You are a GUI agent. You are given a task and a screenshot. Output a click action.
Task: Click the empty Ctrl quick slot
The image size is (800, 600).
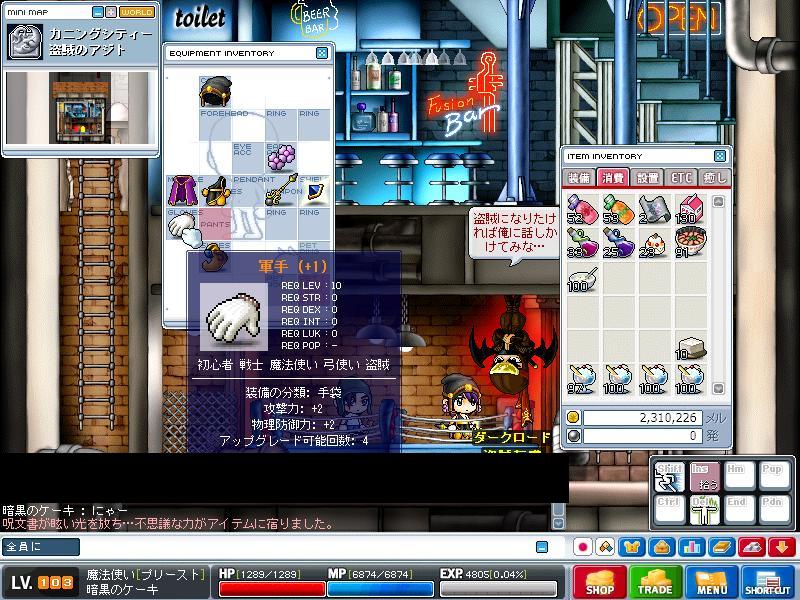tap(669, 510)
